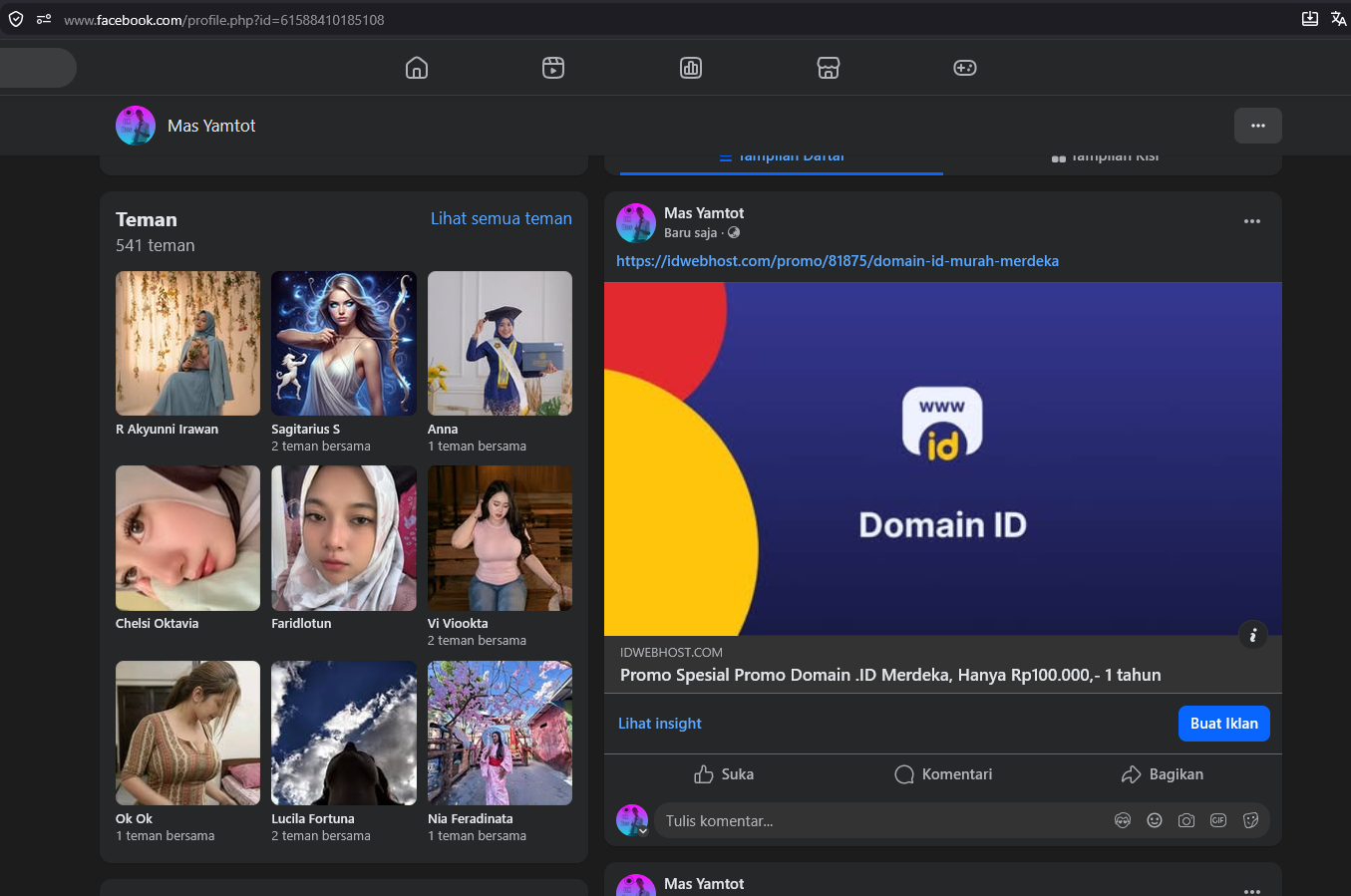1351x896 pixels.
Task: Click the IDWEBHOST.COM source label
Action: tap(671, 653)
